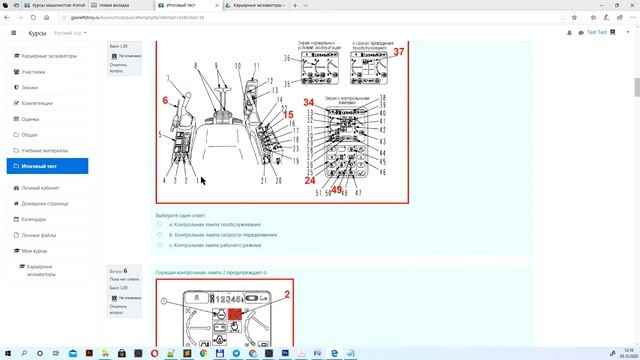Open the hamburger side menu toggle

13,33
